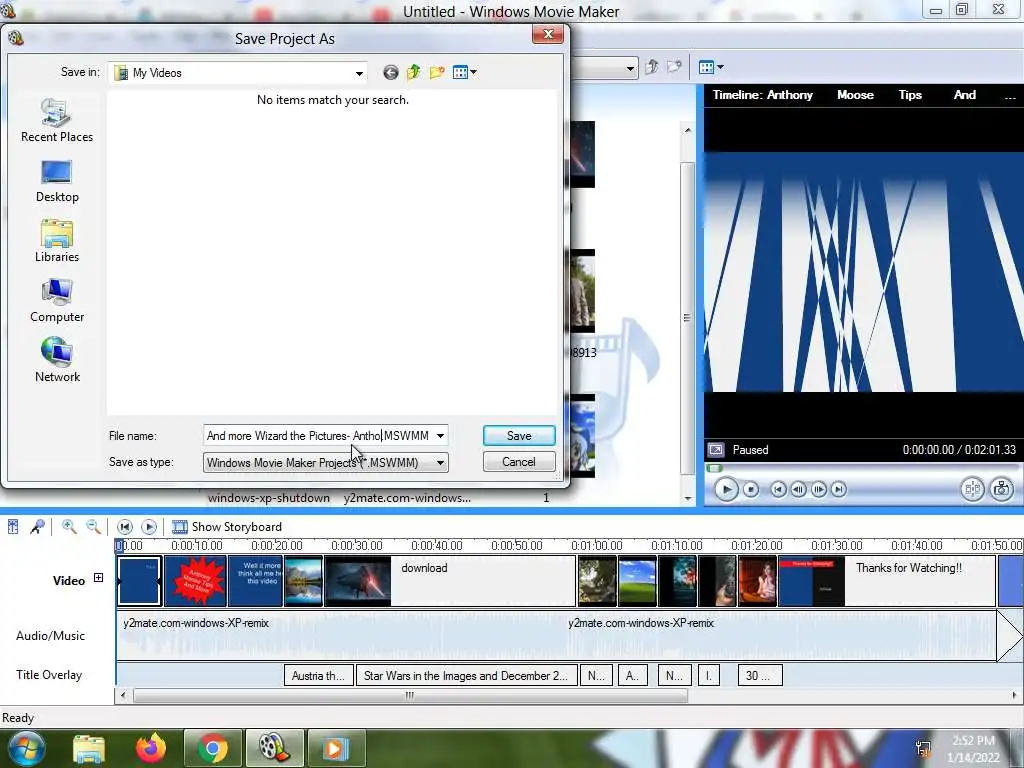Toggle full screen preview icon
The width and height of the screenshot is (1024, 768).
(716, 450)
